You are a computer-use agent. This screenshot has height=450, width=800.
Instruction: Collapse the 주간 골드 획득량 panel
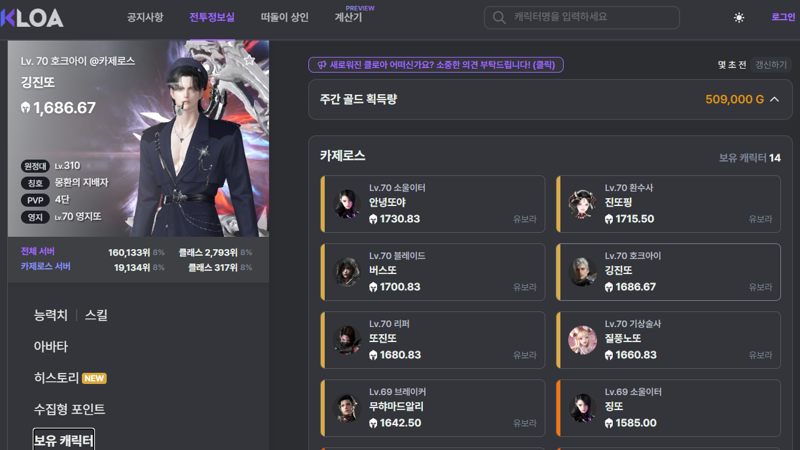click(774, 99)
